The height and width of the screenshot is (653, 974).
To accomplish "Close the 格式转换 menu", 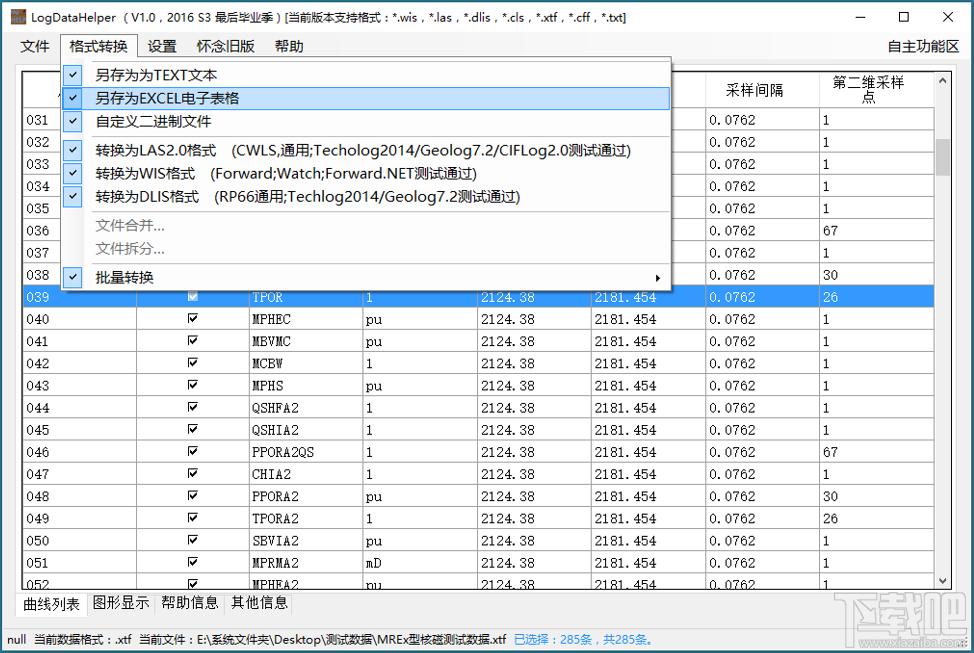I will click(98, 46).
